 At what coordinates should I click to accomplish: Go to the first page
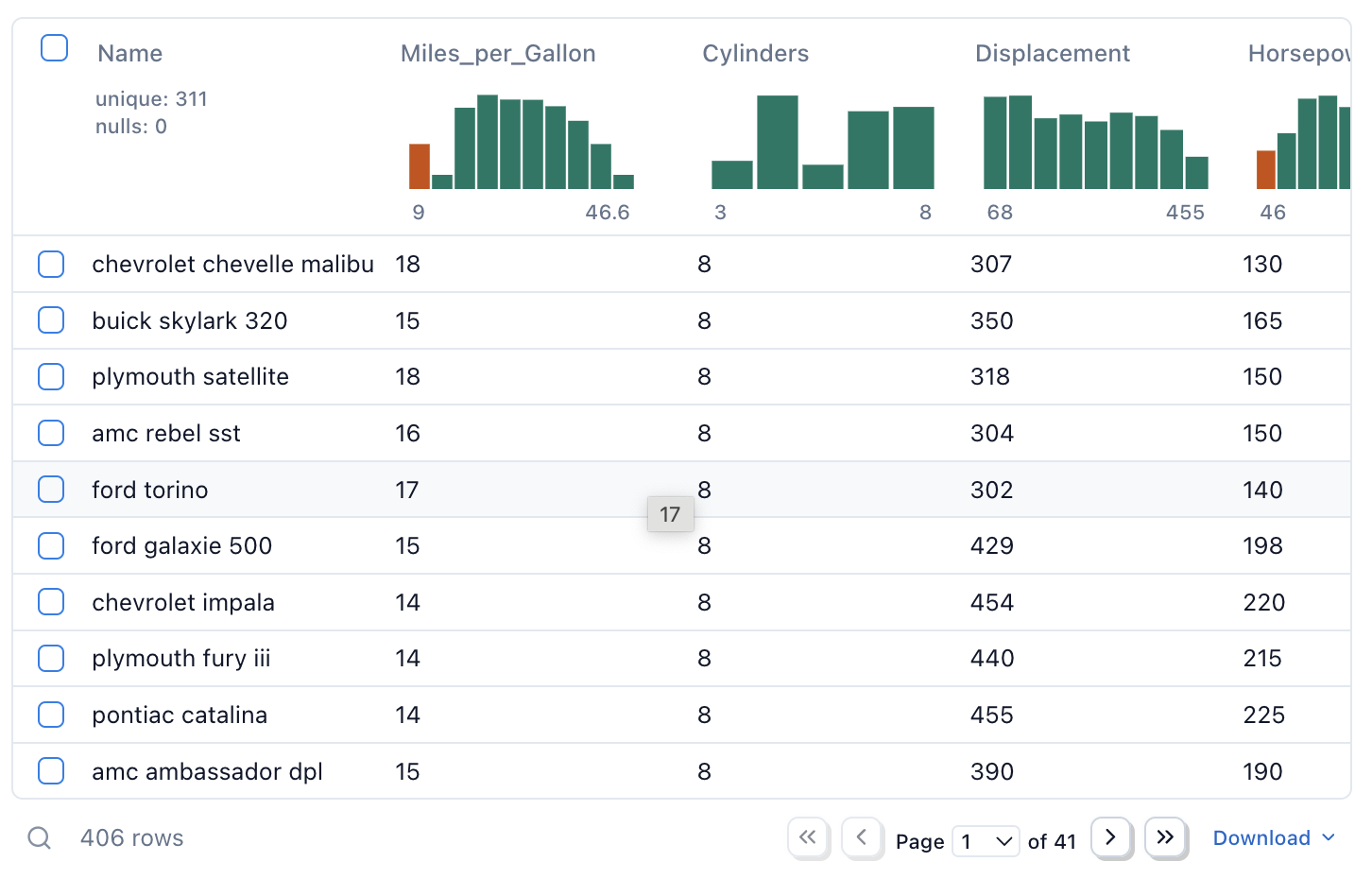(808, 837)
